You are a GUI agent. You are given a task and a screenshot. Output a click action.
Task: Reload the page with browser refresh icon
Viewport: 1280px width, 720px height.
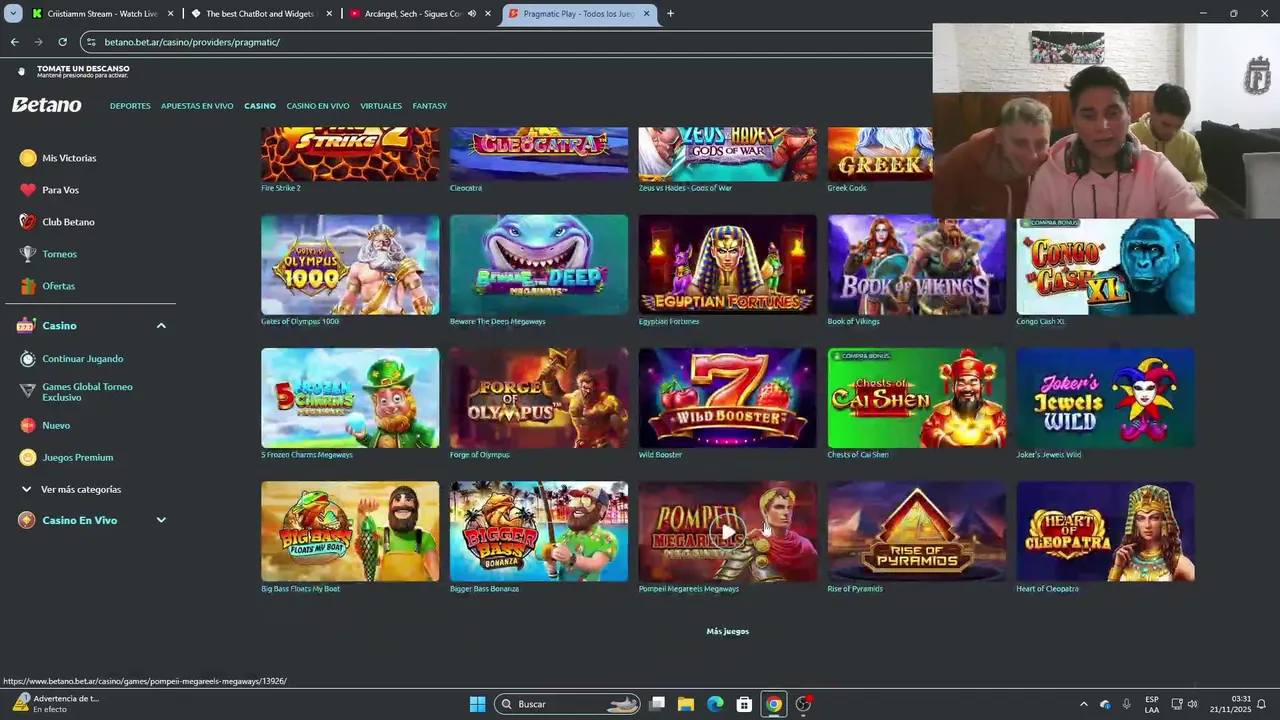coord(62,42)
